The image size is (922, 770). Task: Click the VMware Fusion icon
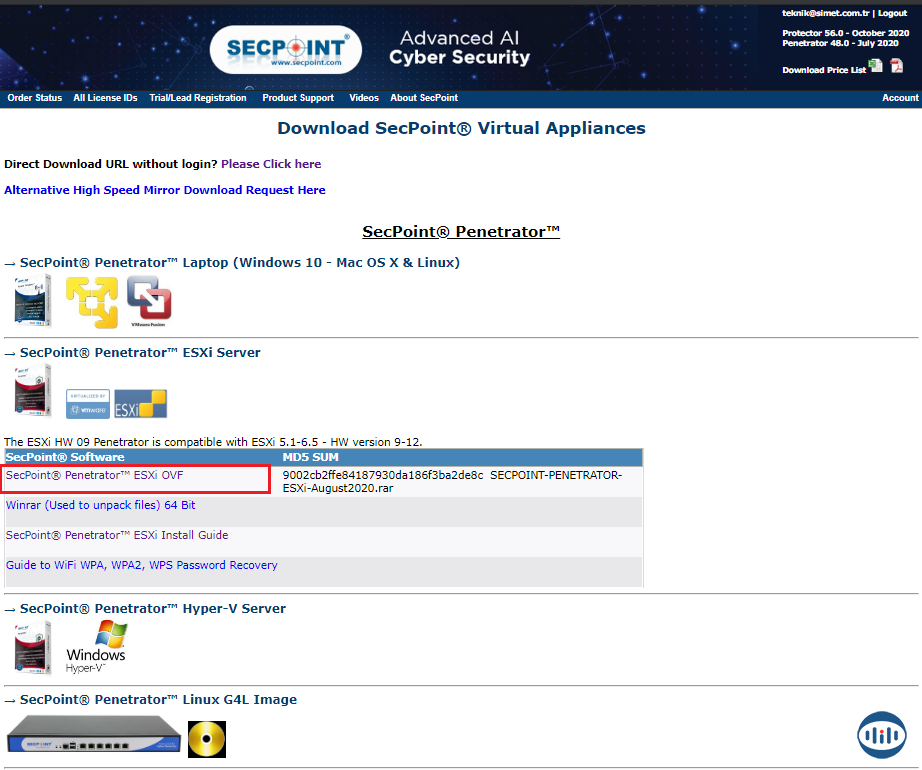pos(149,302)
